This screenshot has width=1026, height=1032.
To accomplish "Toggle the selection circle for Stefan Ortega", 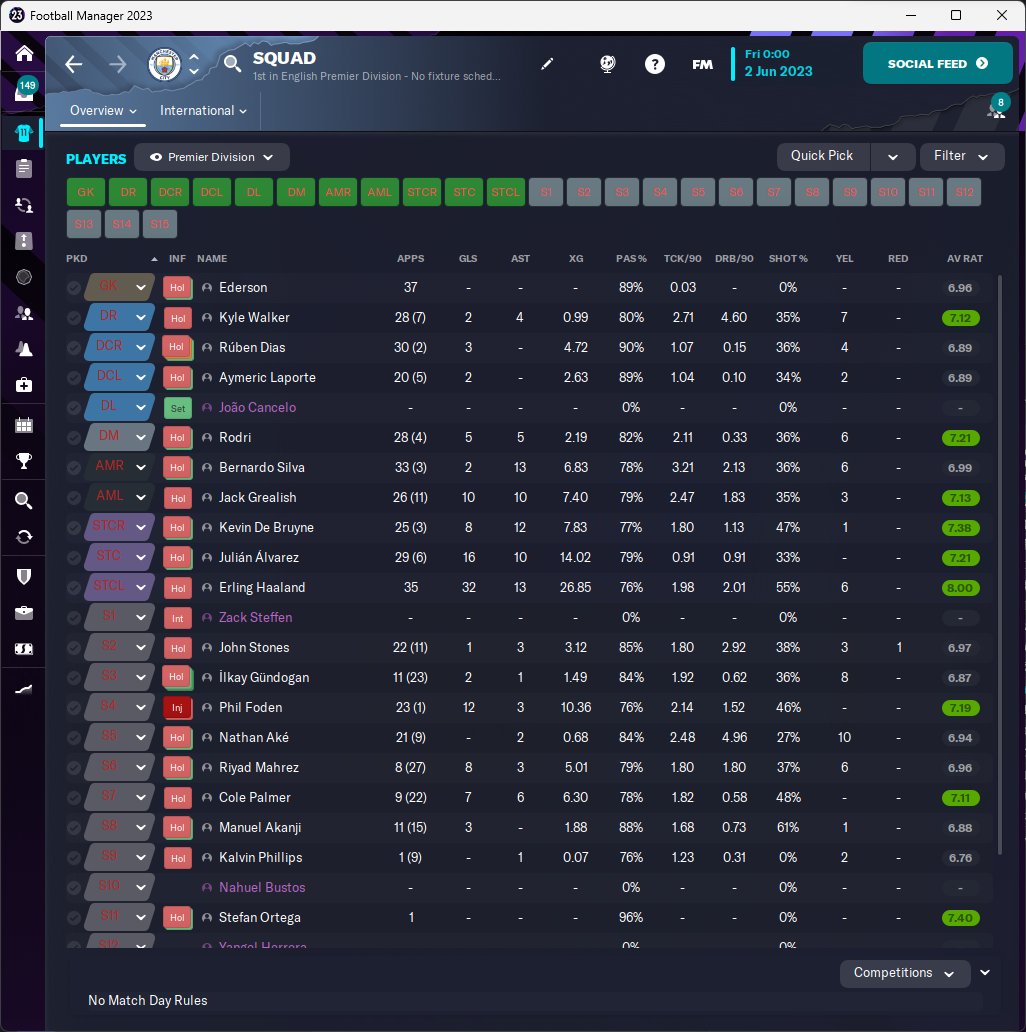I will coord(74,917).
